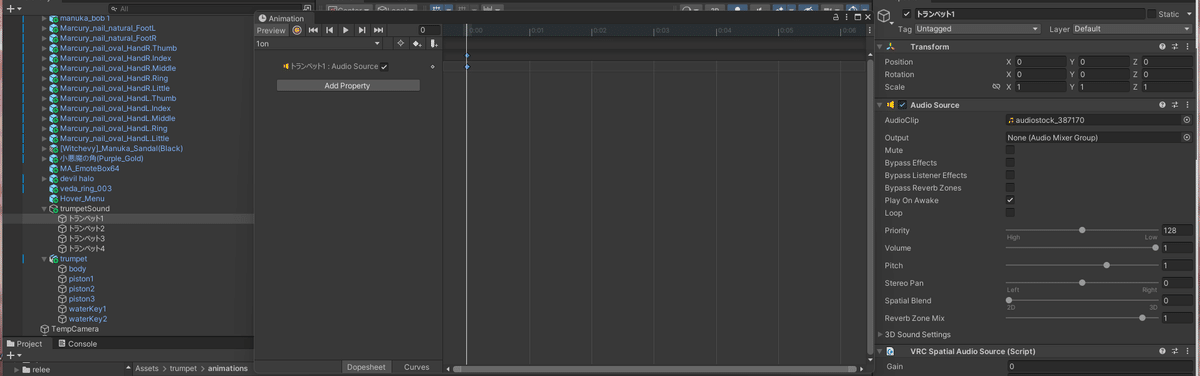Jump to last keyframe in Animation
Image resolution: width=1200 pixels, height=376 pixels.
(x=378, y=31)
